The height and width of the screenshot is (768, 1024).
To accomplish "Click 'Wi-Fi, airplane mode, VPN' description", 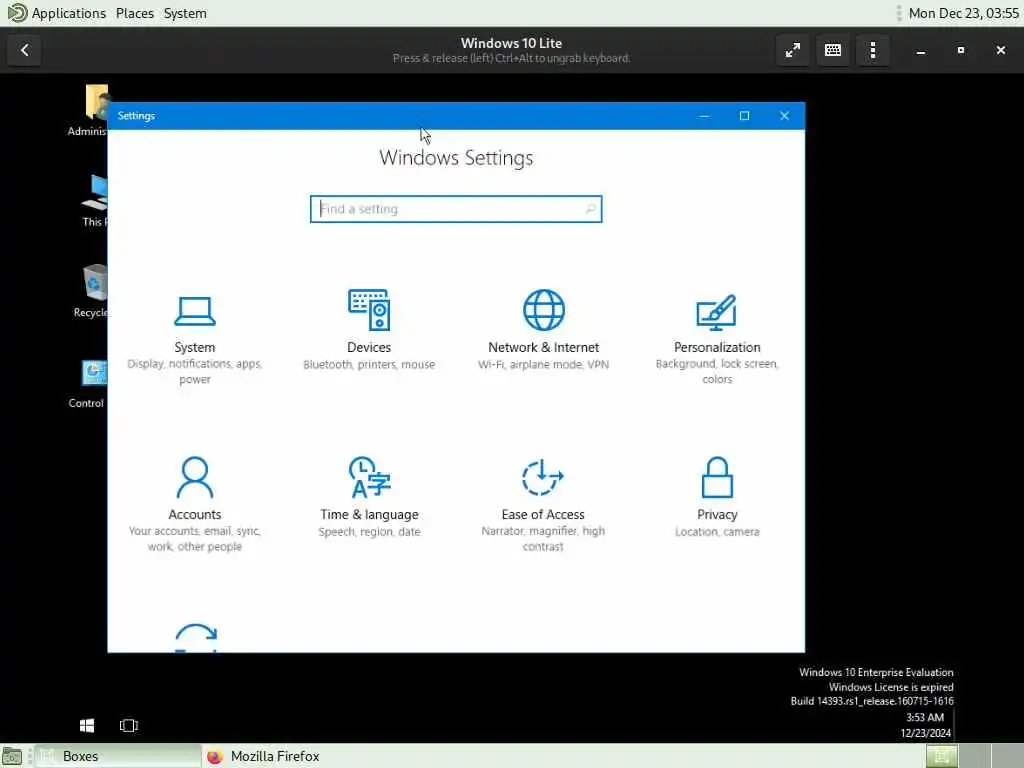I will (543, 364).
